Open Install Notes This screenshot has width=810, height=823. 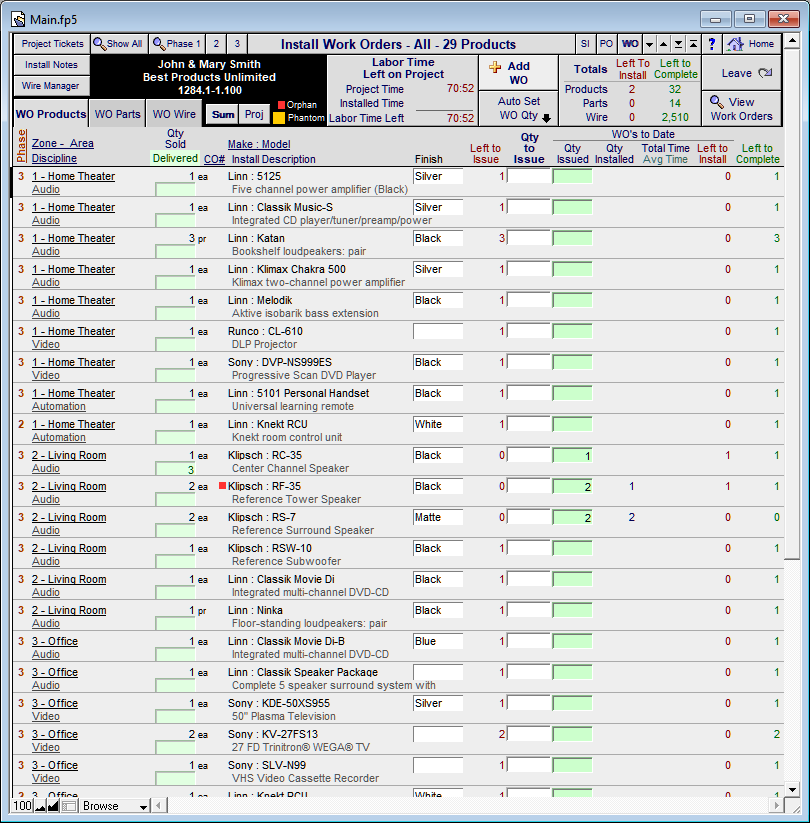point(51,65)
